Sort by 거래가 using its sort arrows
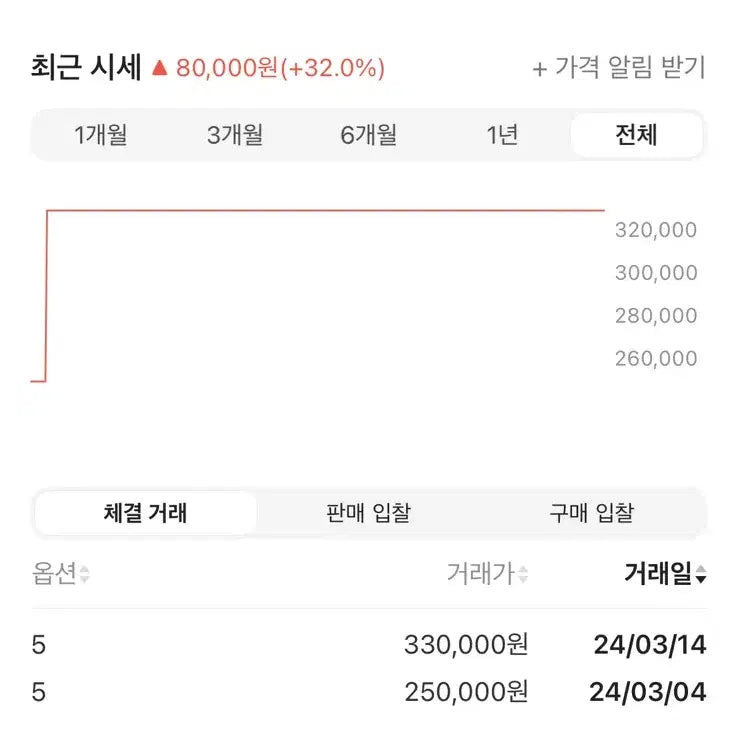Screen dimensions: 738x738 point(523,575)
